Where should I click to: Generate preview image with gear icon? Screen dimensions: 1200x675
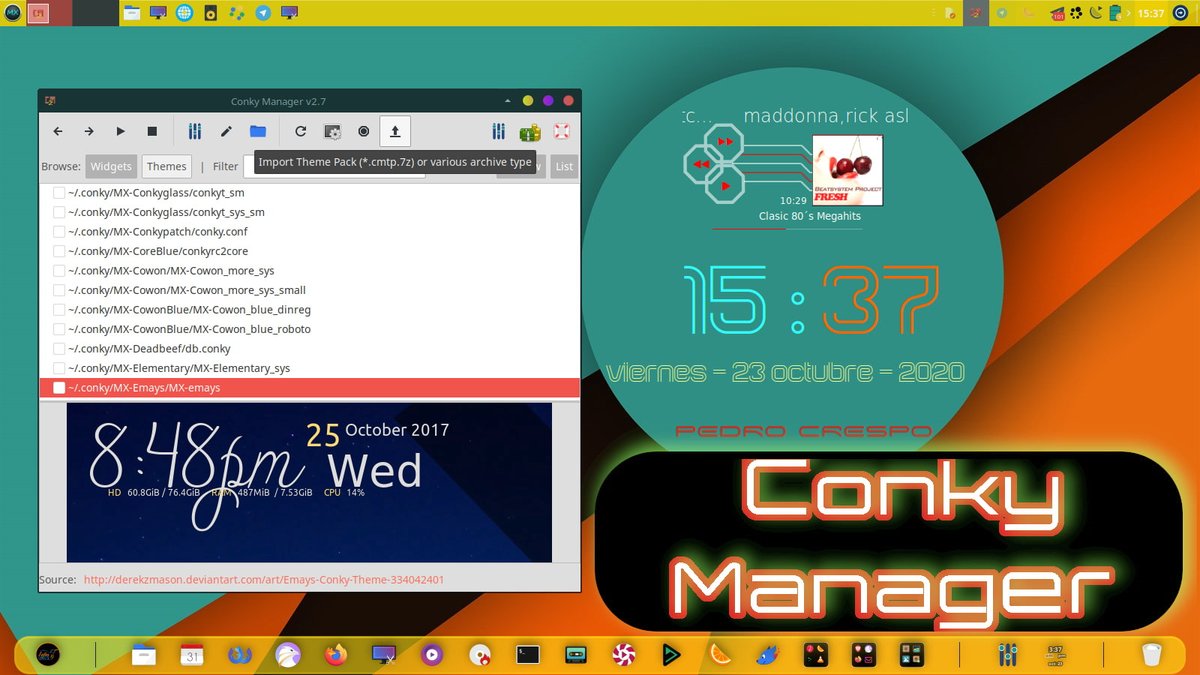[332, 131]
